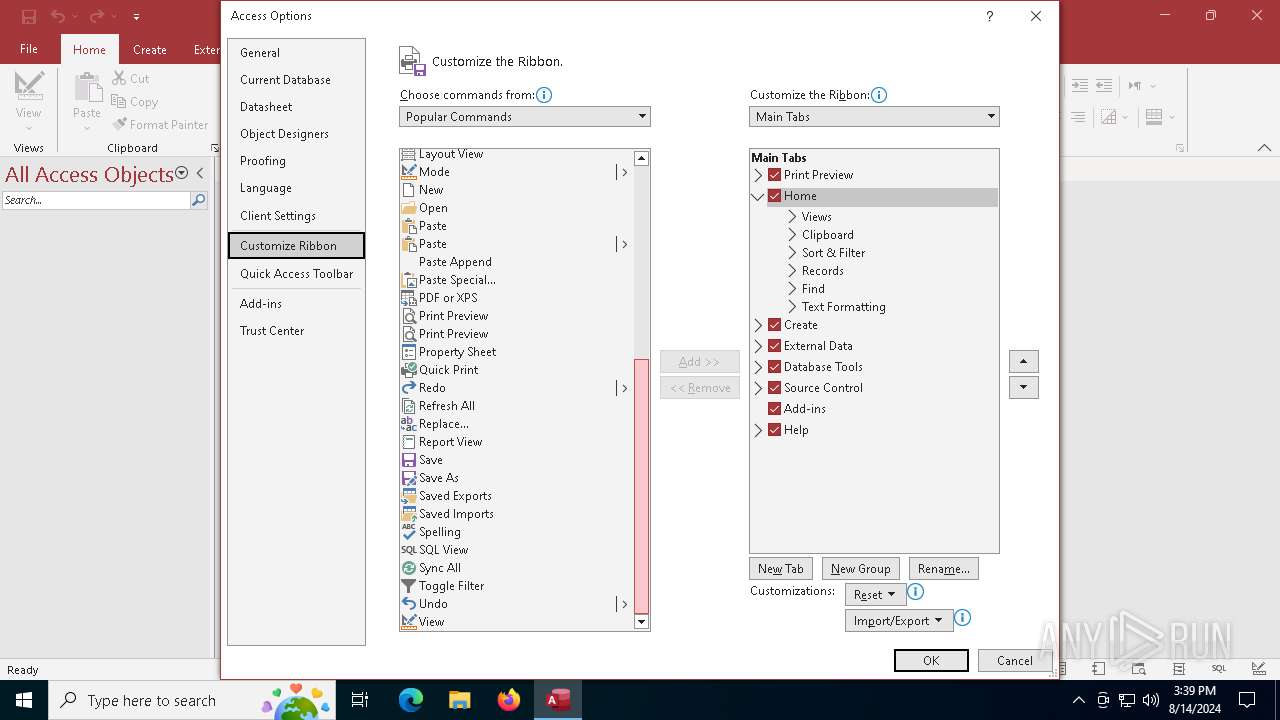Select the Save command icon
This screenshot has width=1280, height=720.
pos(408,460)
